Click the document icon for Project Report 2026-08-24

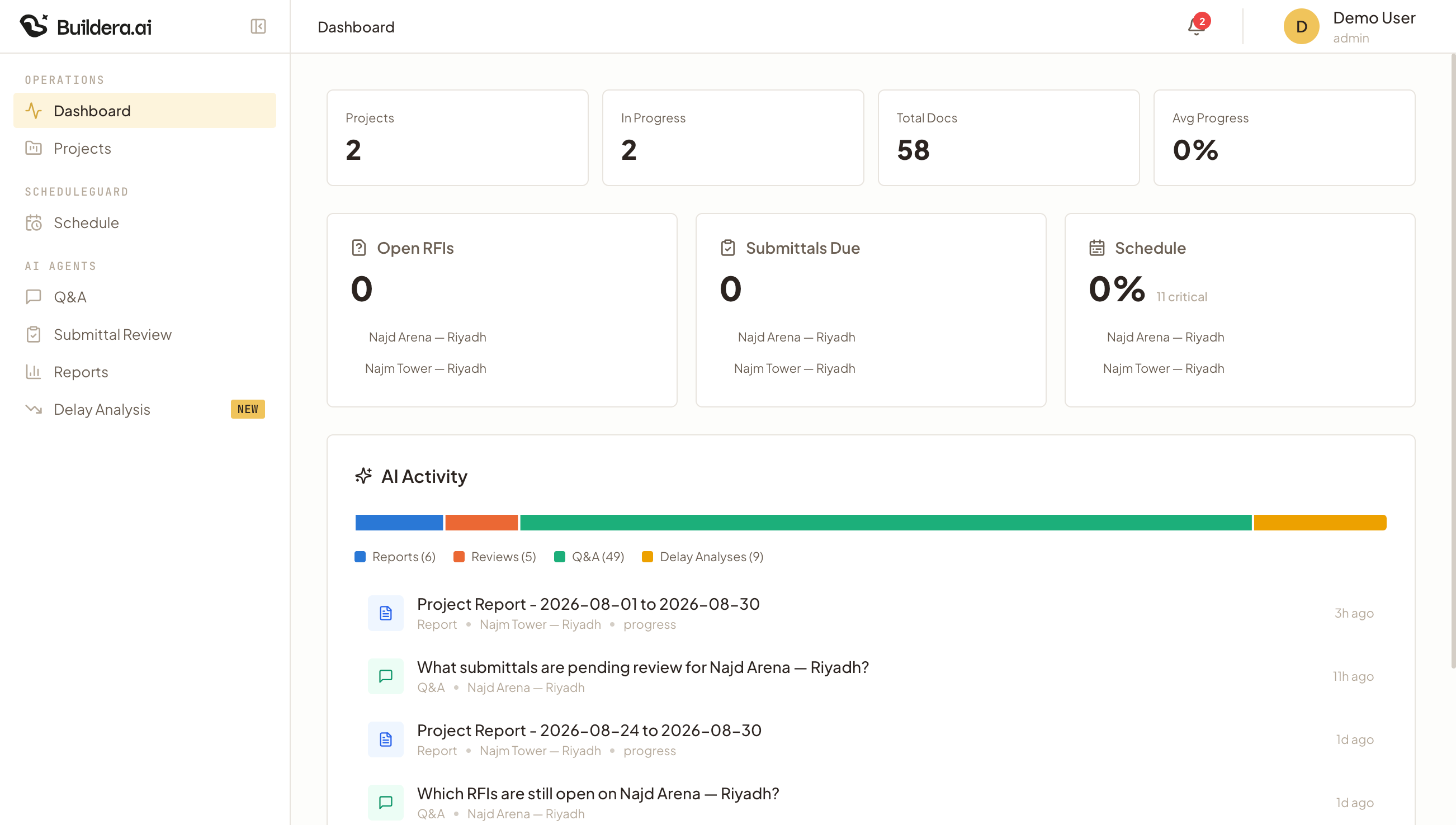pos(386,739)
